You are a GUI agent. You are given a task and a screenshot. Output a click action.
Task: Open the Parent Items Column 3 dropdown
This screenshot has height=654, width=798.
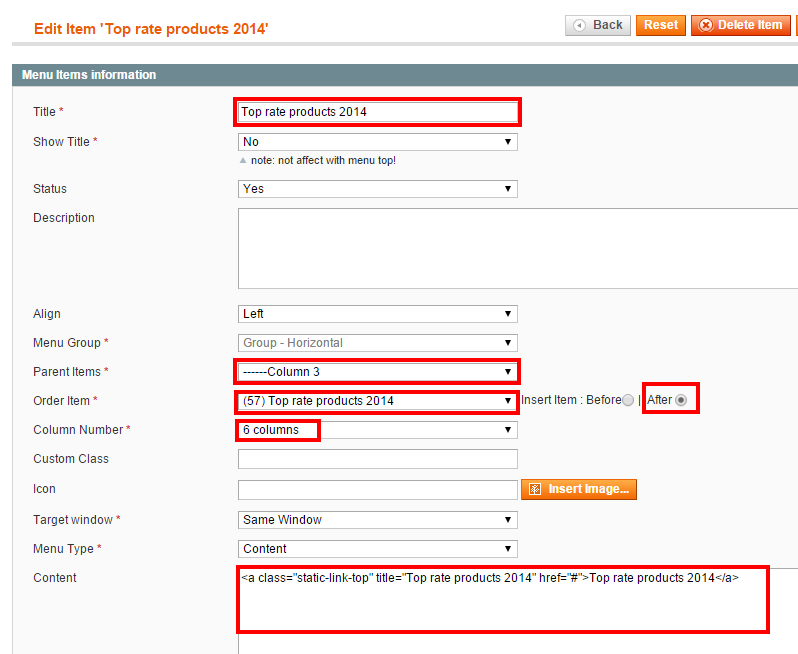point(378,372)
